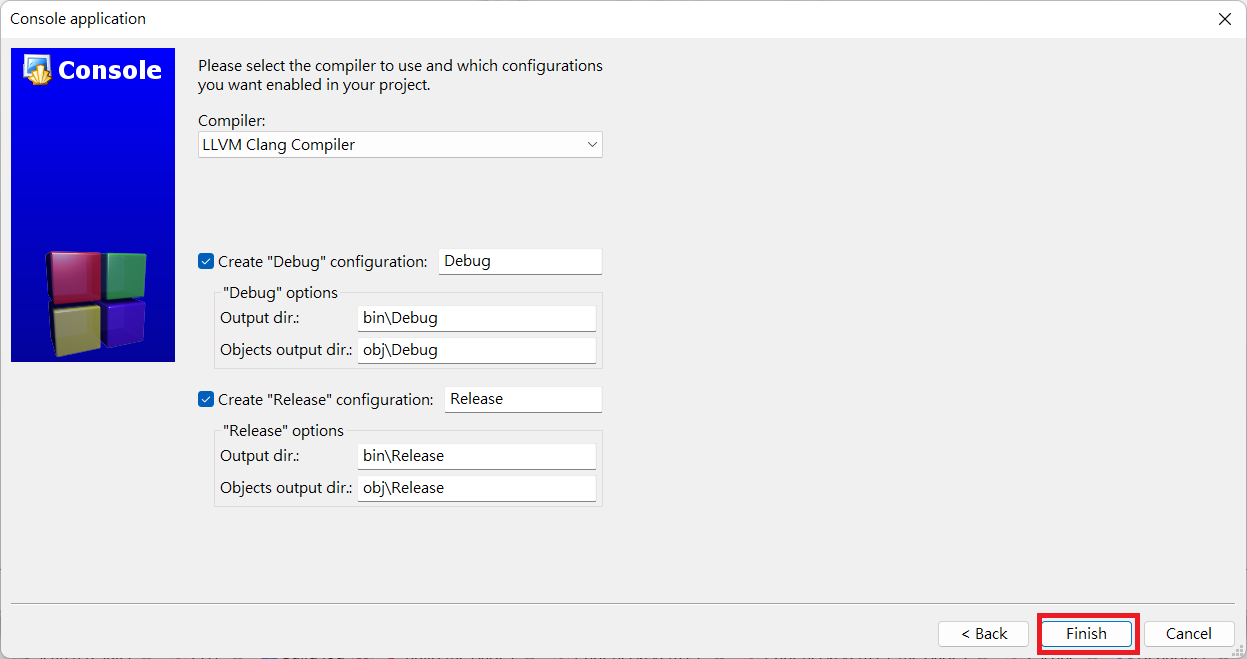Open the Compiler dropdown list
This screenshot has height=659, width=1247.
[x=400, y=145]
